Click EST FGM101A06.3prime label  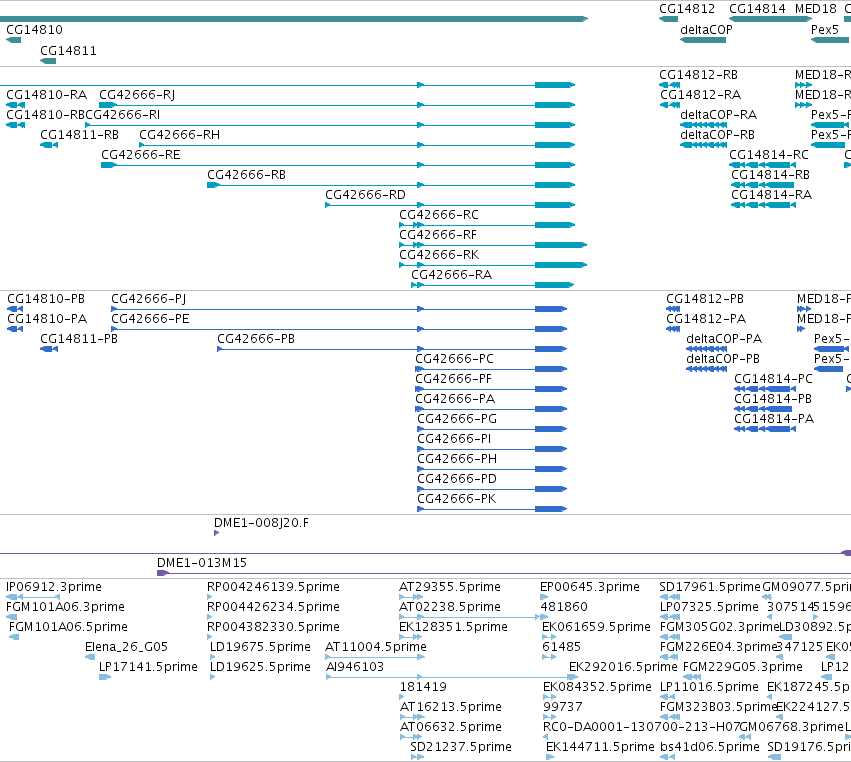(x=65, y=607)
